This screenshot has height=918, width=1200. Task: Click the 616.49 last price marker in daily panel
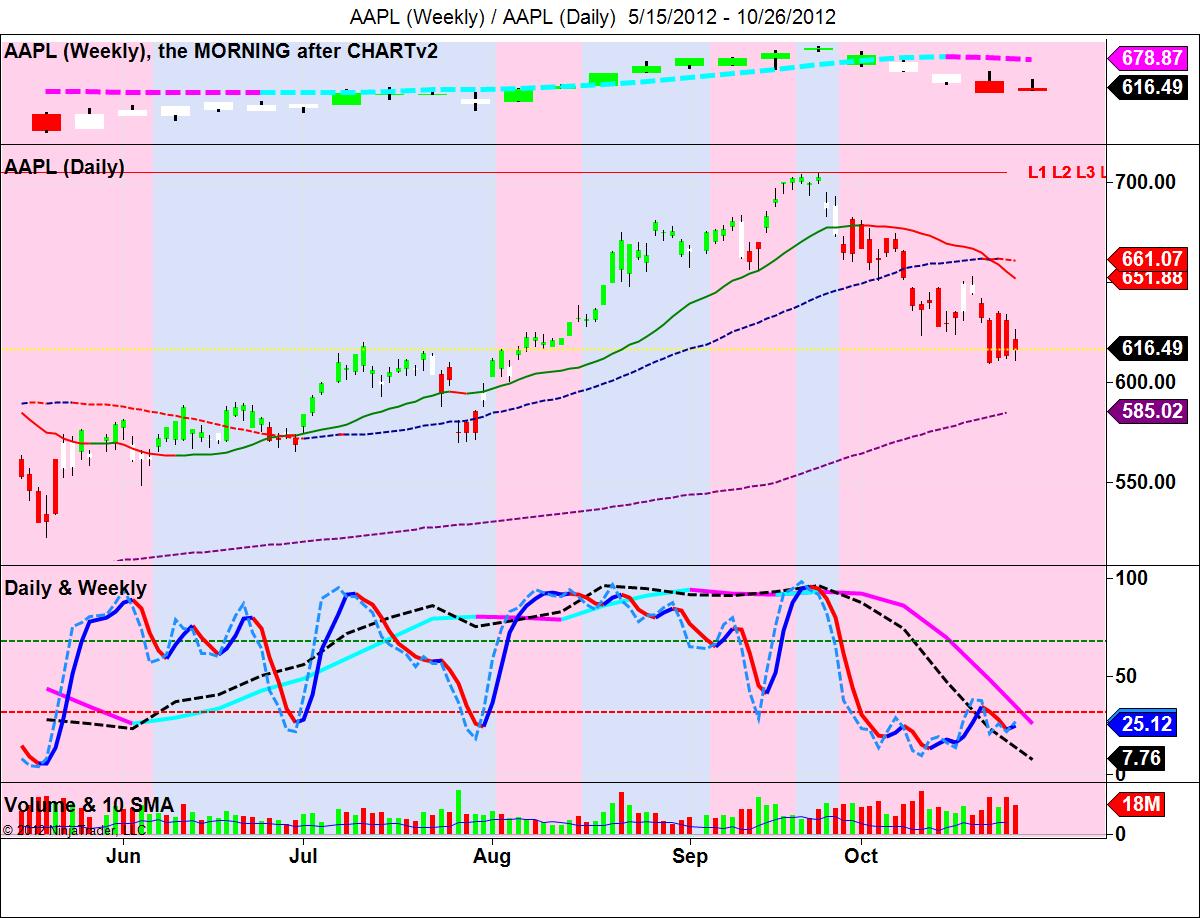coord(1148,349)
